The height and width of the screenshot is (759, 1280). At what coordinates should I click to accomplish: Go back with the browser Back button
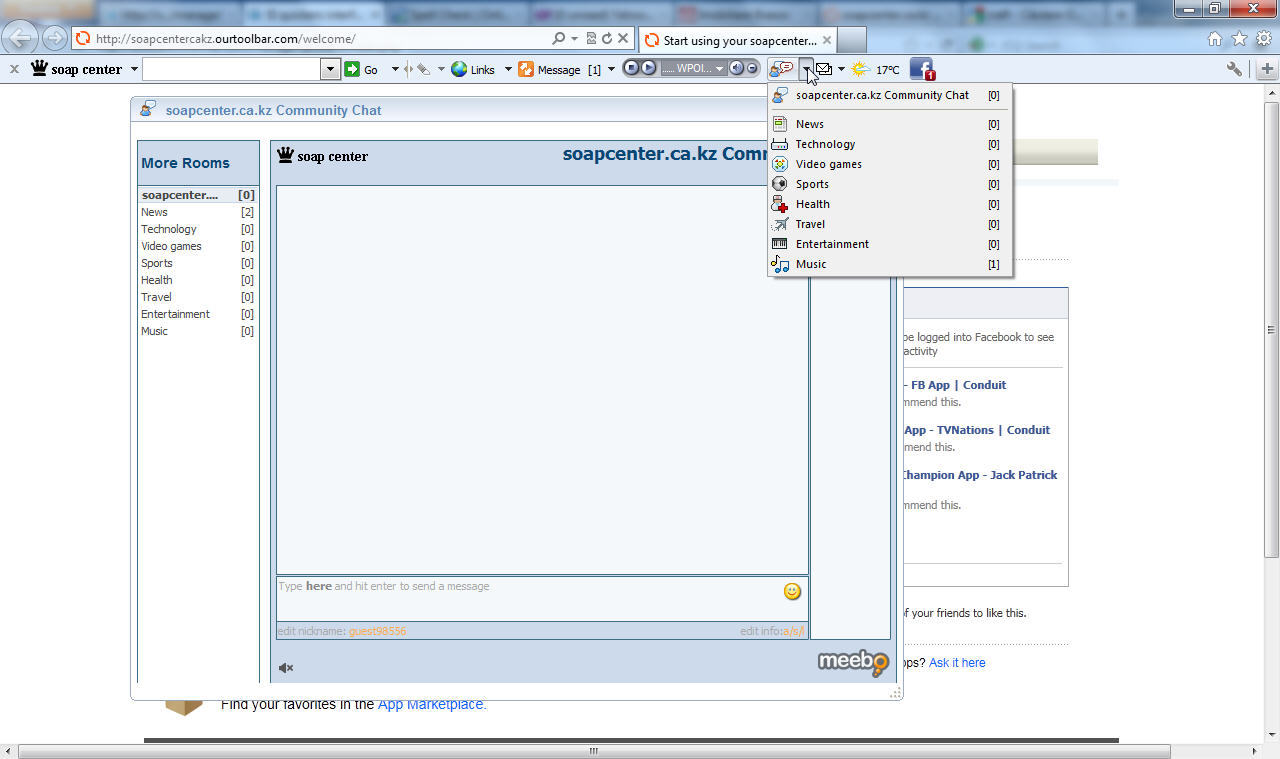click(x=20, y=39)
